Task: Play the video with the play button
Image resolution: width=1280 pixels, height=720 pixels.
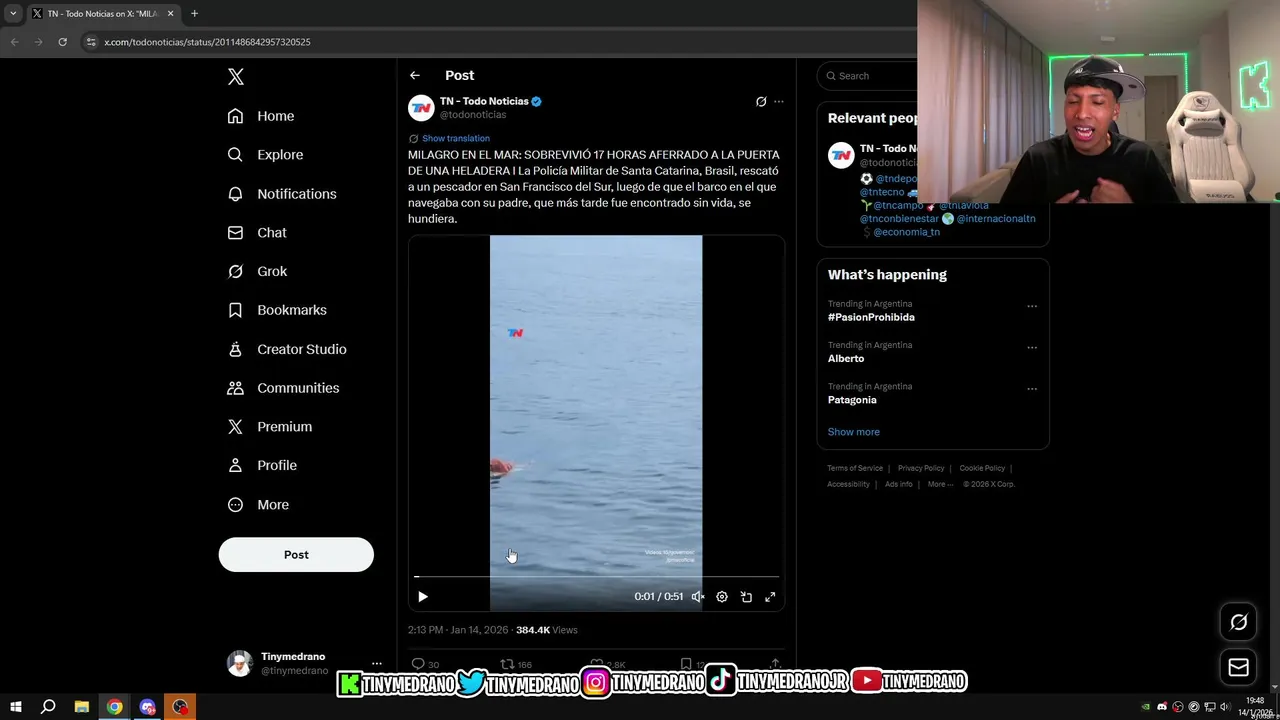Action: coord(423,597)
